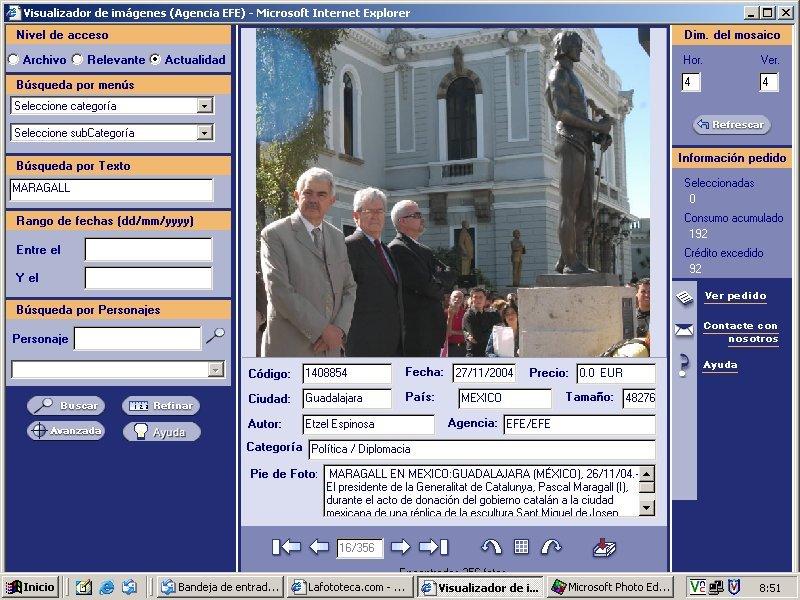
Task: Advance to the next photo arrow
Action: [401, 547]
